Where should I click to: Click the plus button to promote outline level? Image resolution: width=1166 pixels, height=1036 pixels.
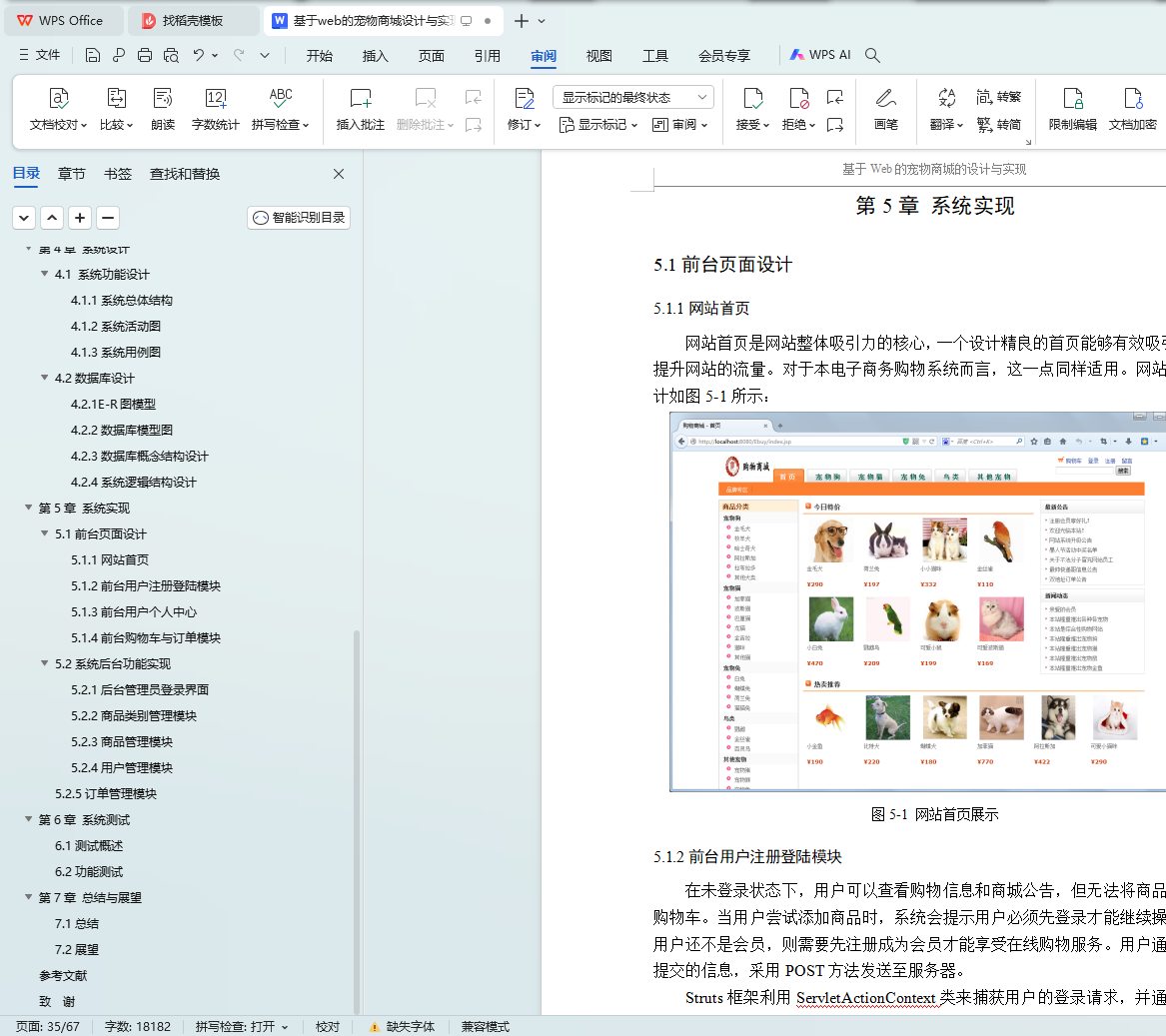click(80, 218)
